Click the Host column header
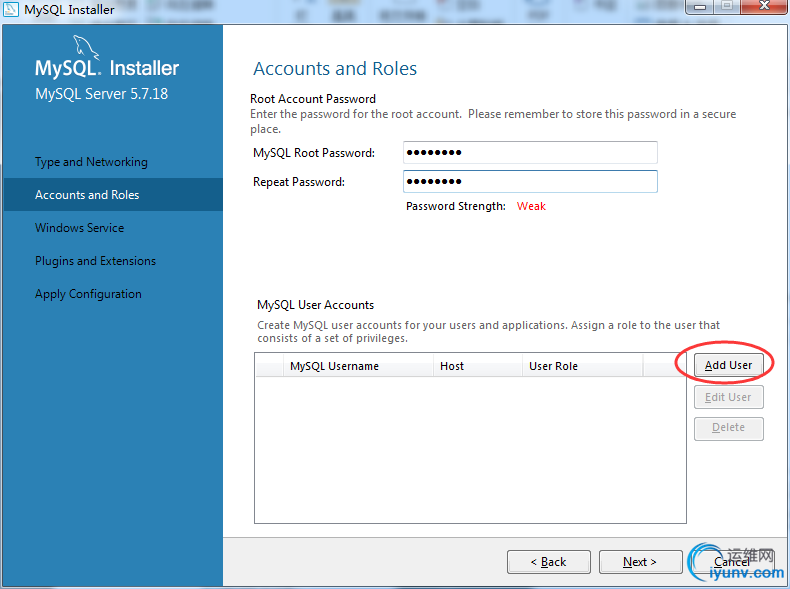Viewport: 790px width, 589px height. (x=477, y=366)
